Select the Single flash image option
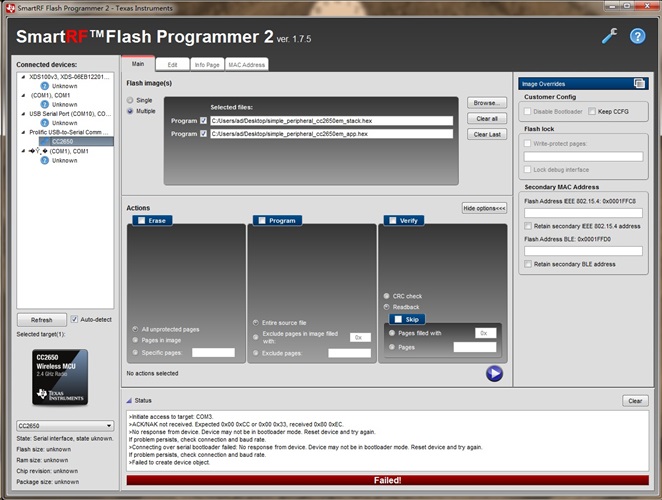Viewport: 662px width, 500px height. [x=130, y=100]
